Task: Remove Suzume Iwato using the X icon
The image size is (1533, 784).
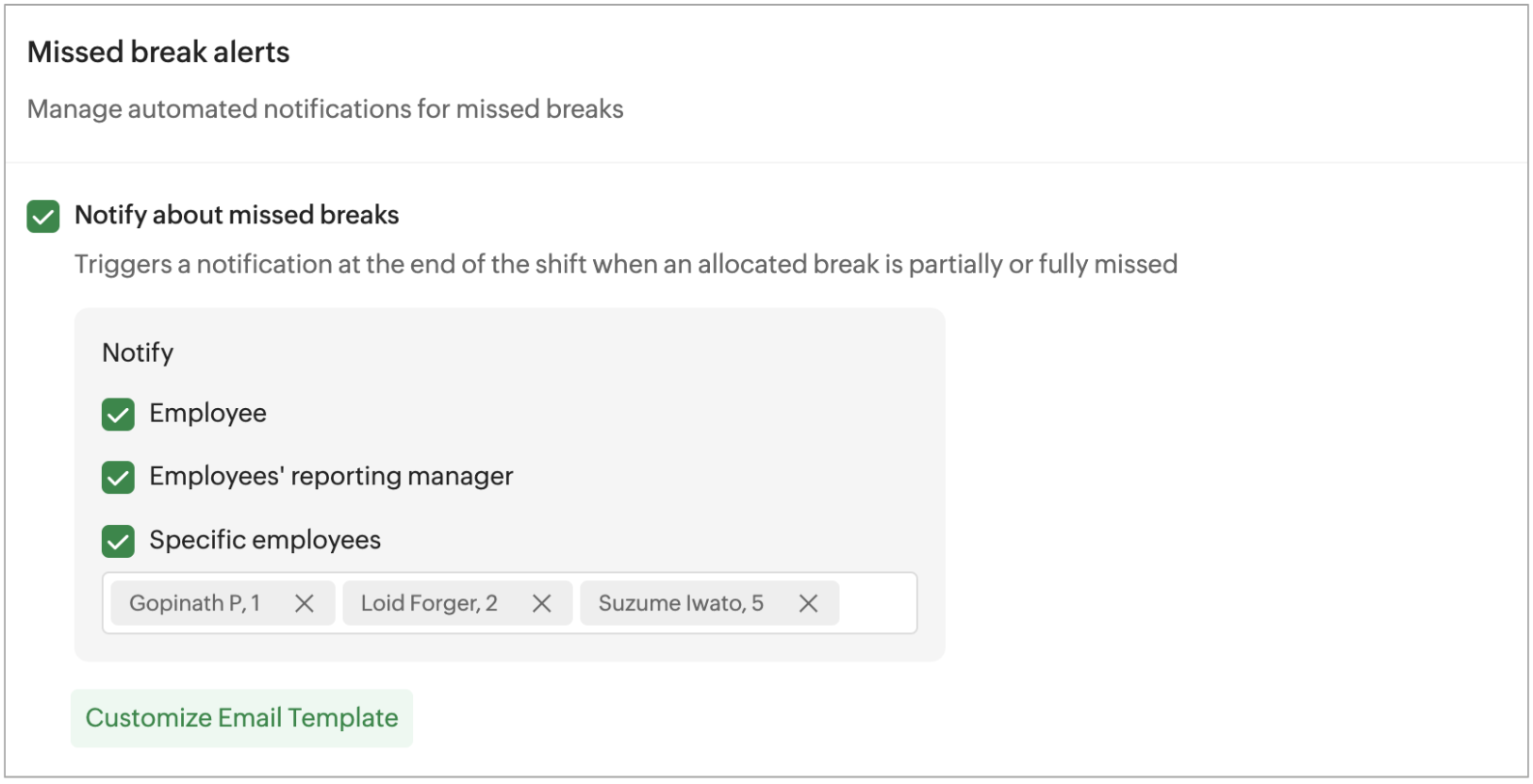Action: [x=808, y=603]
